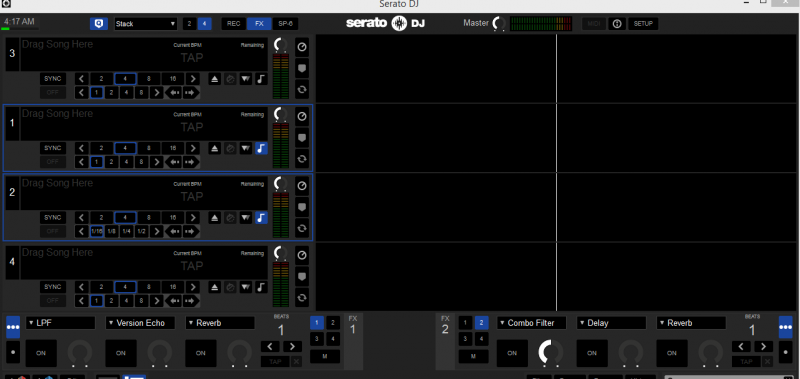Enable SYNC on deck 2
The width and height of the screenshot is (800, 379).
(53, 217)
